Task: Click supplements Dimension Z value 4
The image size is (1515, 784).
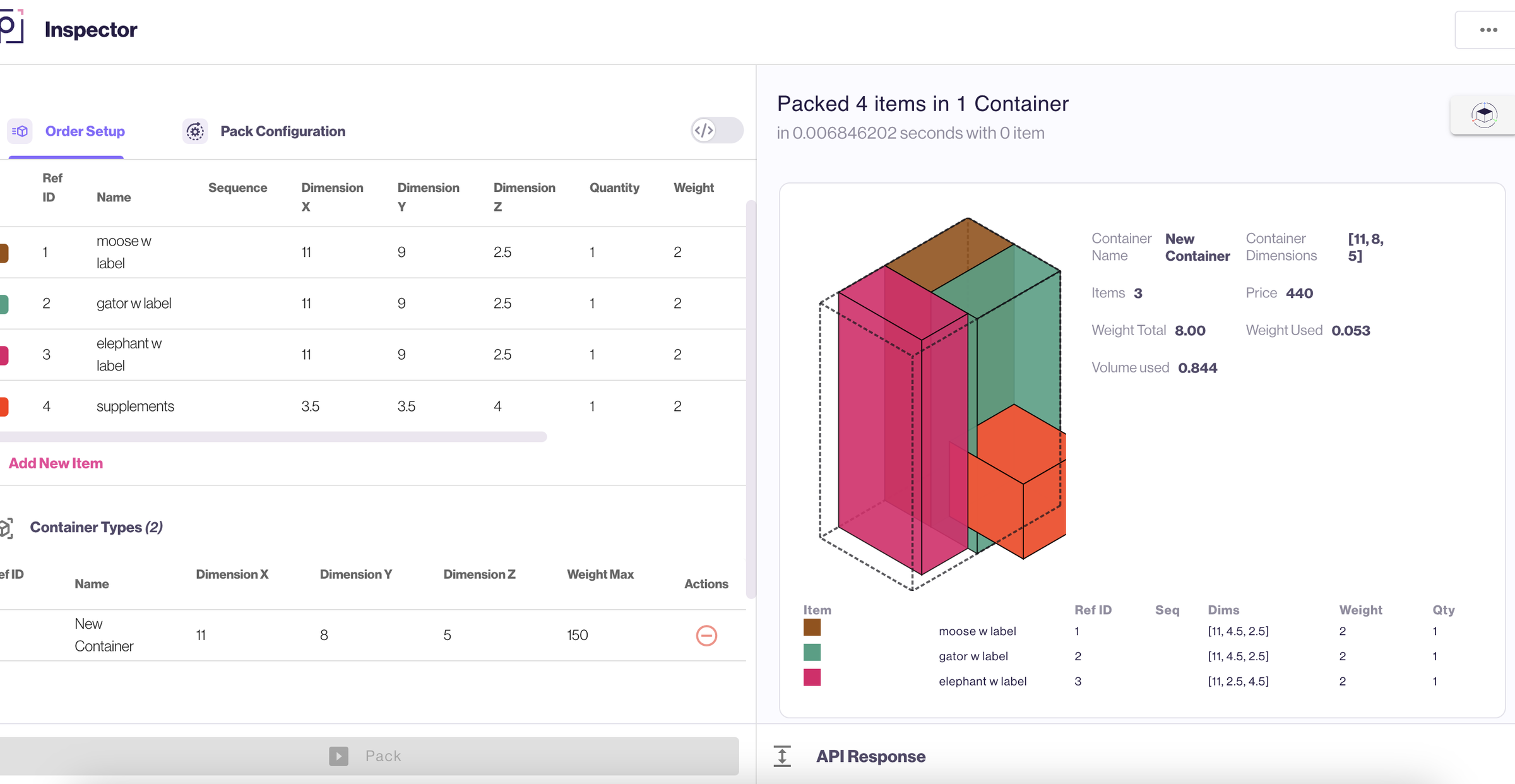Action: tap(497, 407)
